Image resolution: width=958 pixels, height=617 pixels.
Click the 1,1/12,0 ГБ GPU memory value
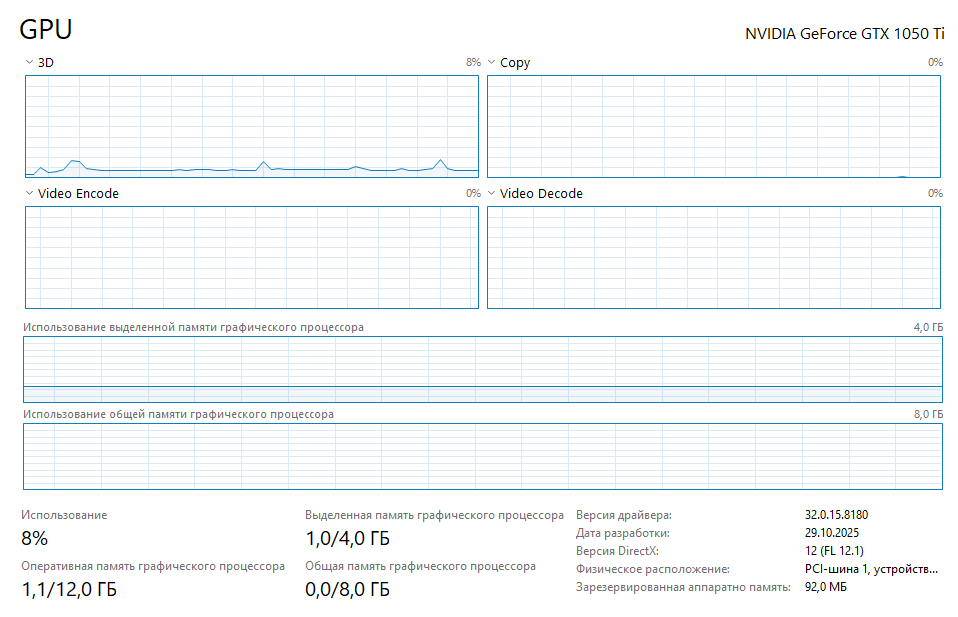coord(69,590)
